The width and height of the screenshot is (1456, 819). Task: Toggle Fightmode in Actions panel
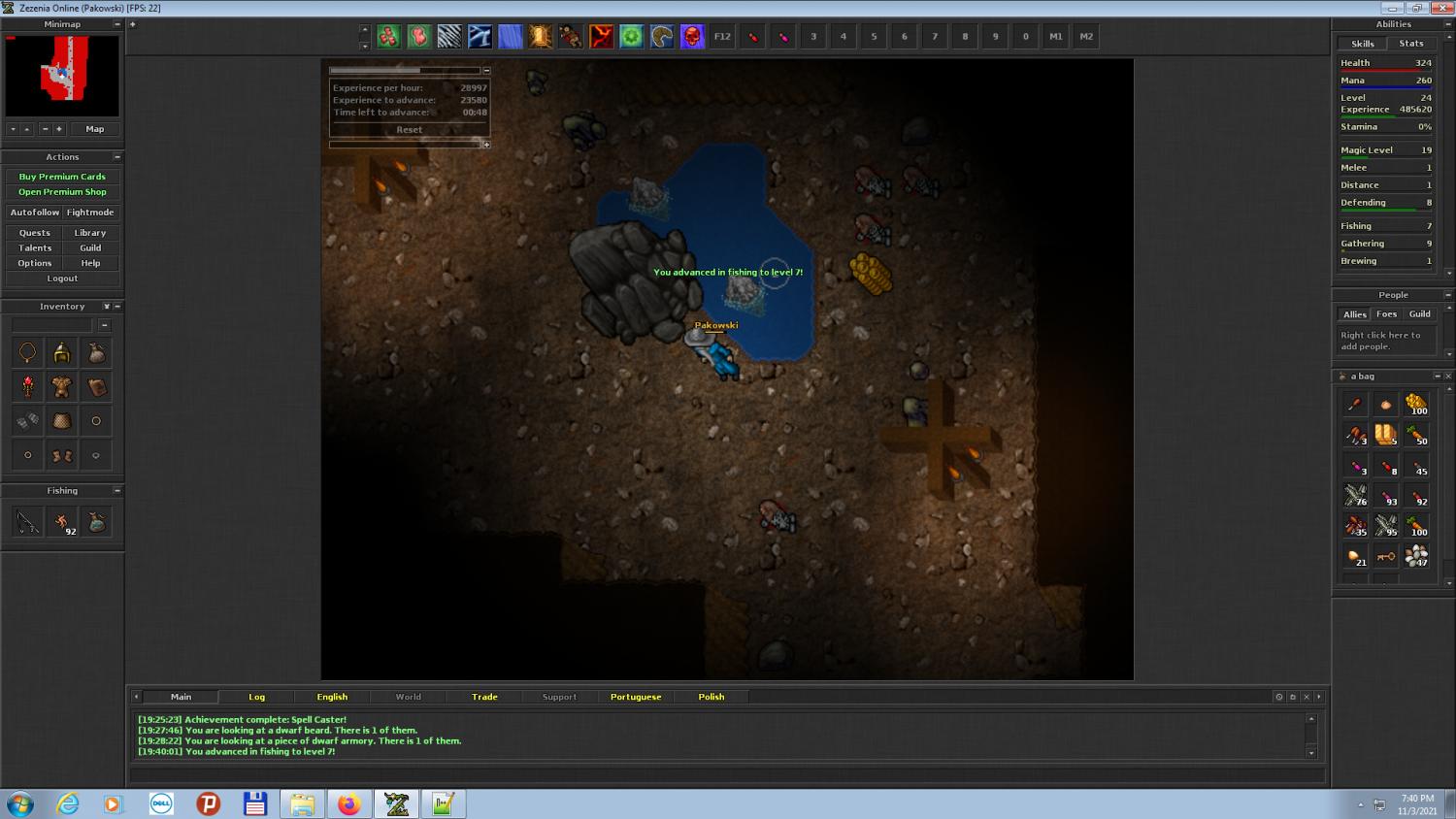(x=90, y=213)
